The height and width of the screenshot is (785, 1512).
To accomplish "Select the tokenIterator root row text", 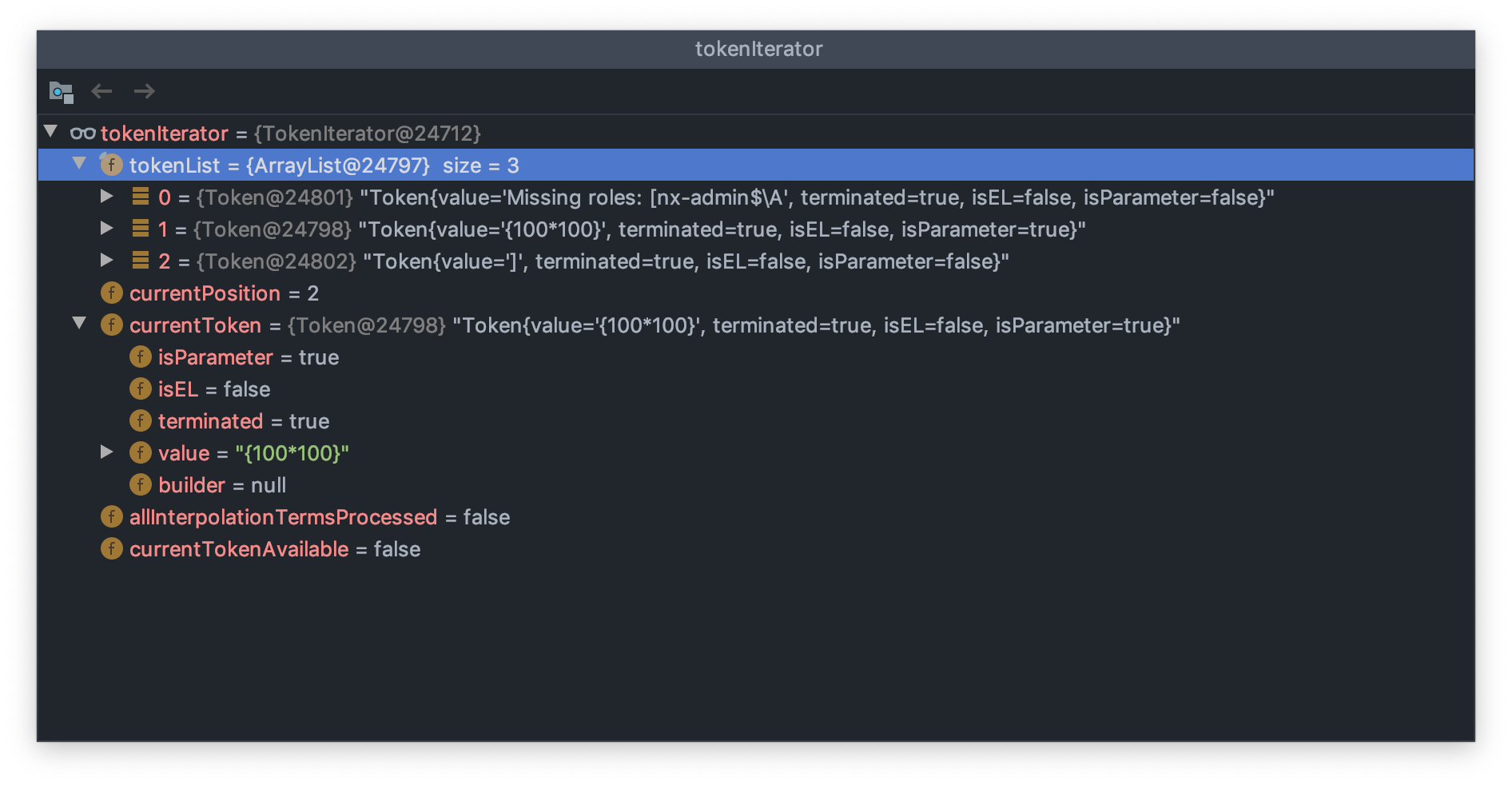I will [291, 133].
